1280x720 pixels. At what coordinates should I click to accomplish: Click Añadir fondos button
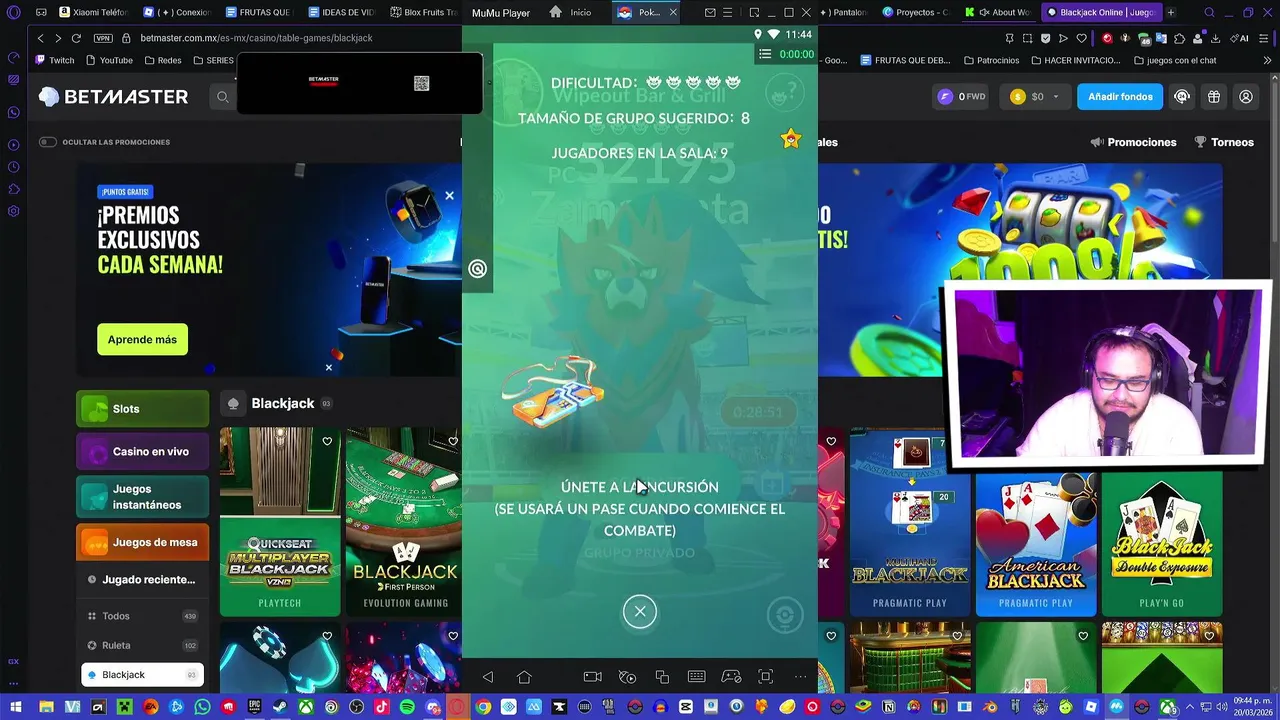1120,97
